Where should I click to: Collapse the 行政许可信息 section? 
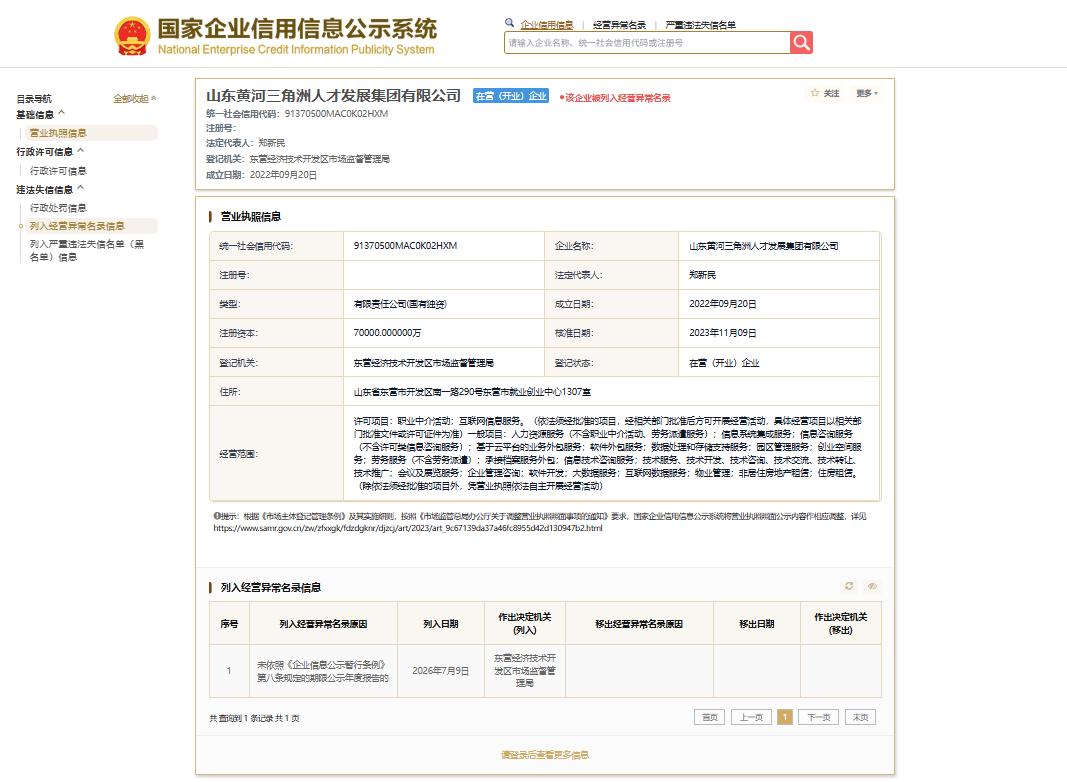pyautogui.click(x=50, y=152)
